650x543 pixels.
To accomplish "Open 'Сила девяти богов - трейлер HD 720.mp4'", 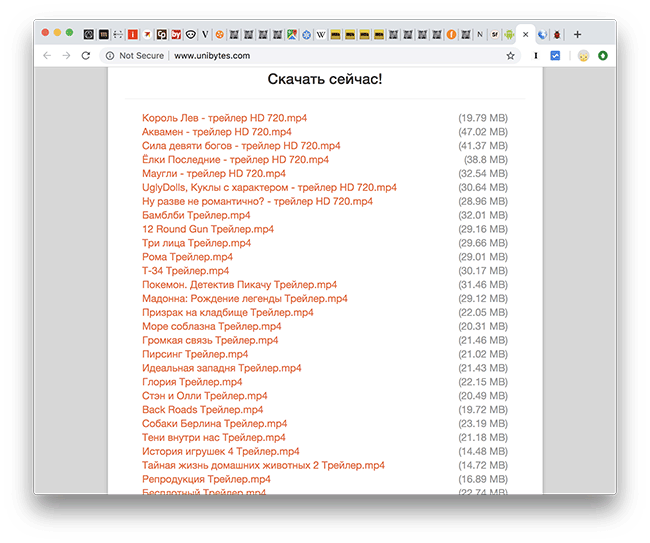I will coord(241,146).
